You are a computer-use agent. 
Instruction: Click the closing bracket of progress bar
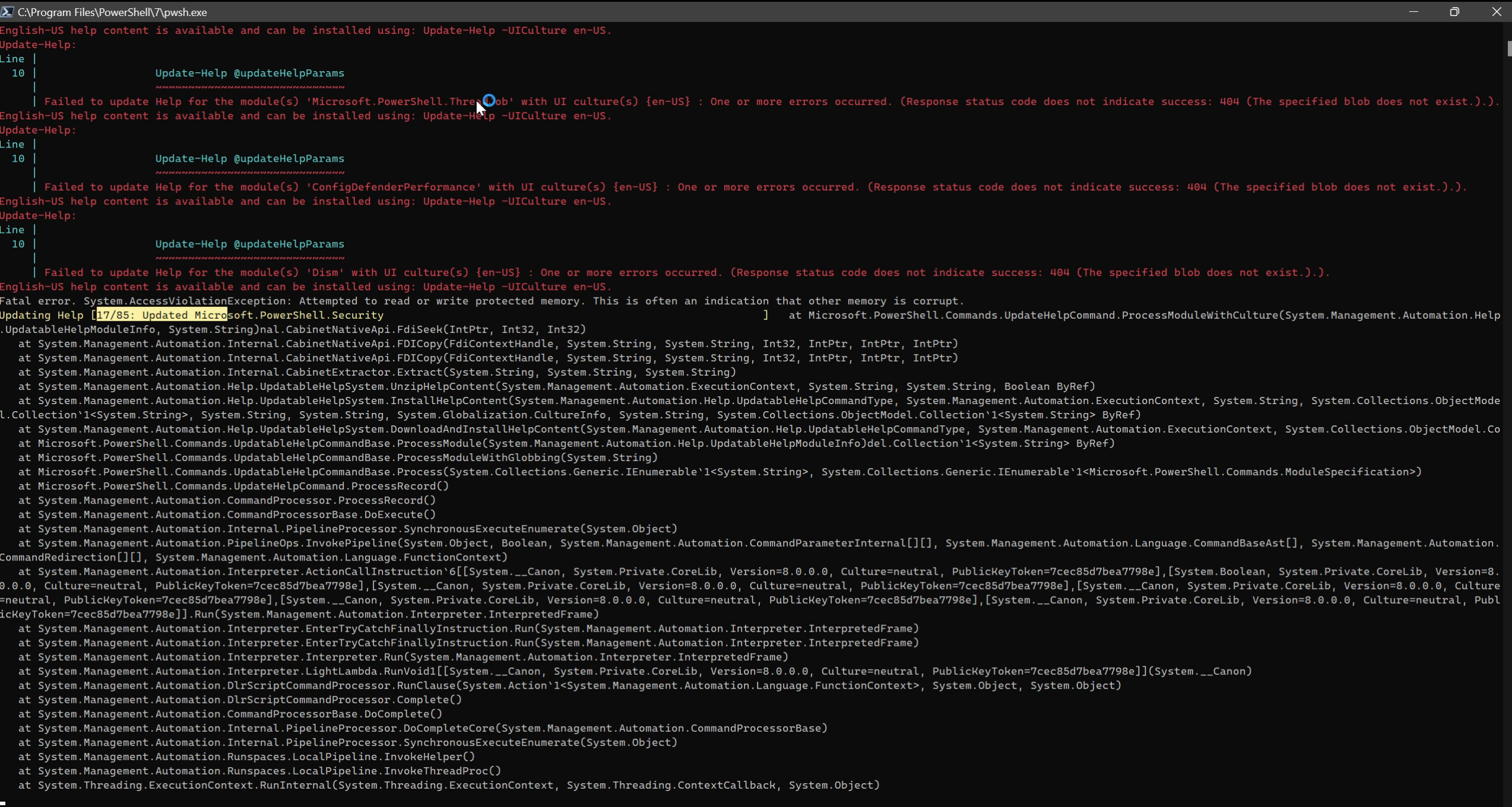pyautogui.click(x=766, y=315)
